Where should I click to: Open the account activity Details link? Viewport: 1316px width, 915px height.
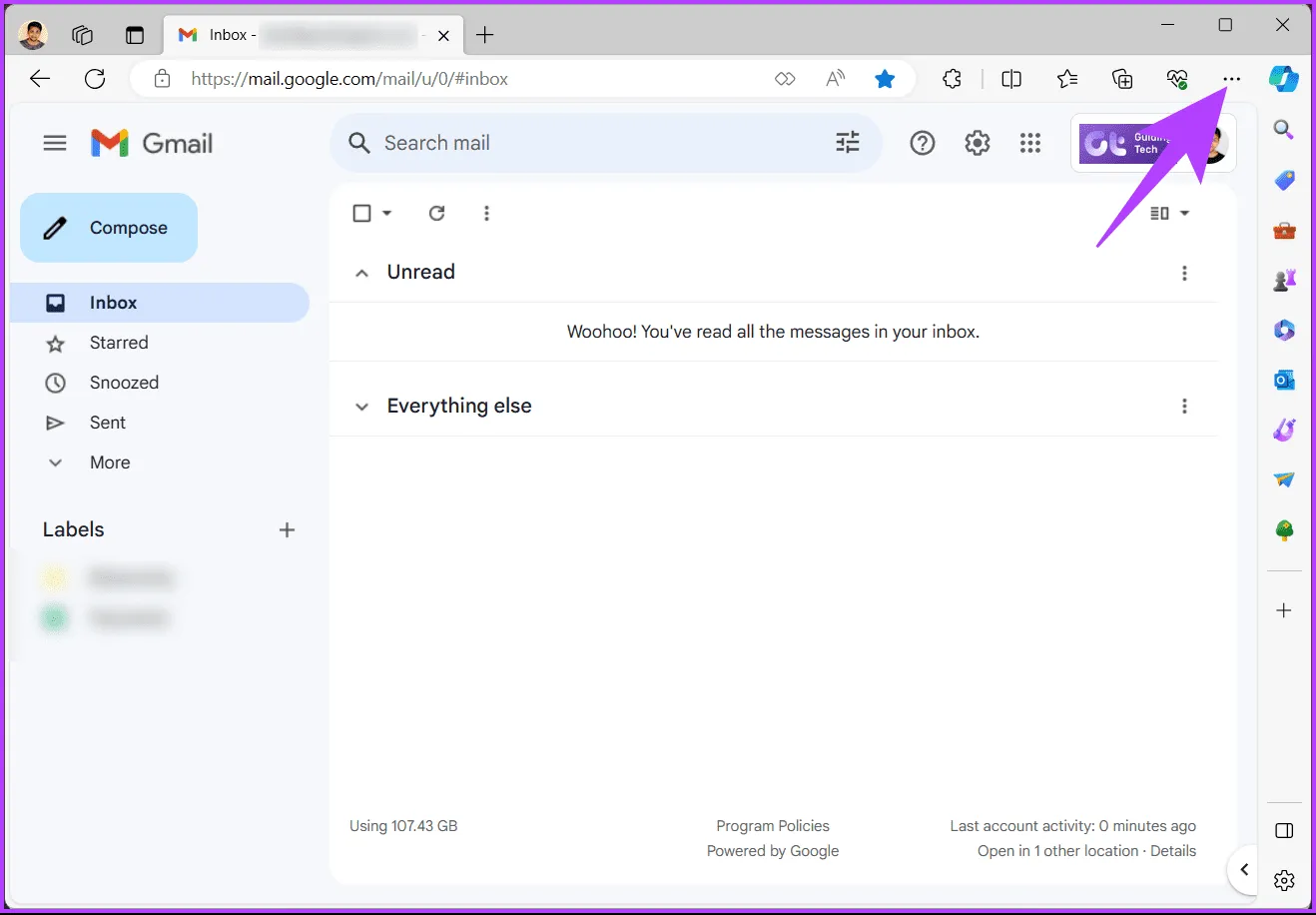point(1172,851)
